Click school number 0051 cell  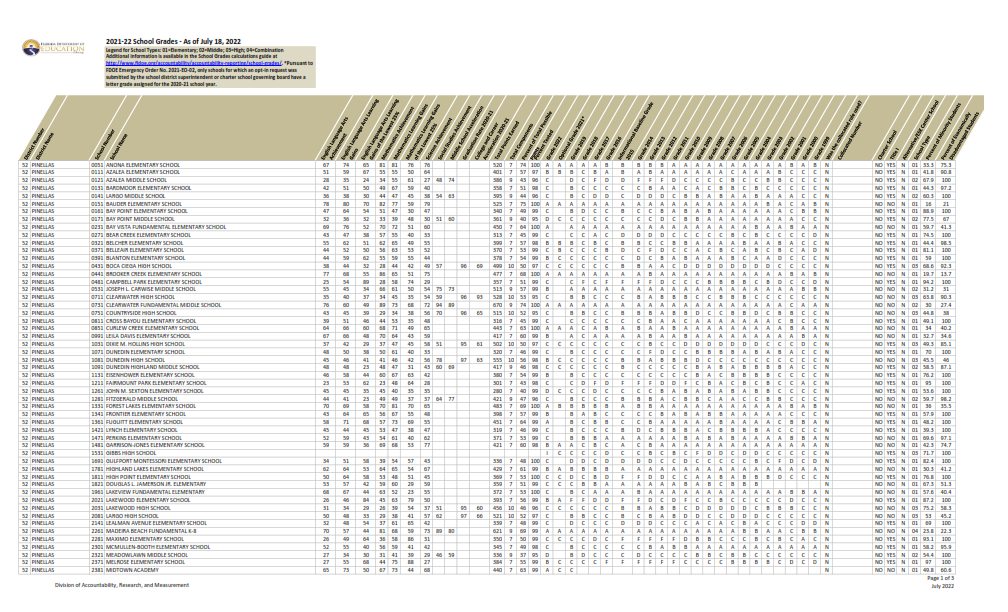(x=98, y=164)
